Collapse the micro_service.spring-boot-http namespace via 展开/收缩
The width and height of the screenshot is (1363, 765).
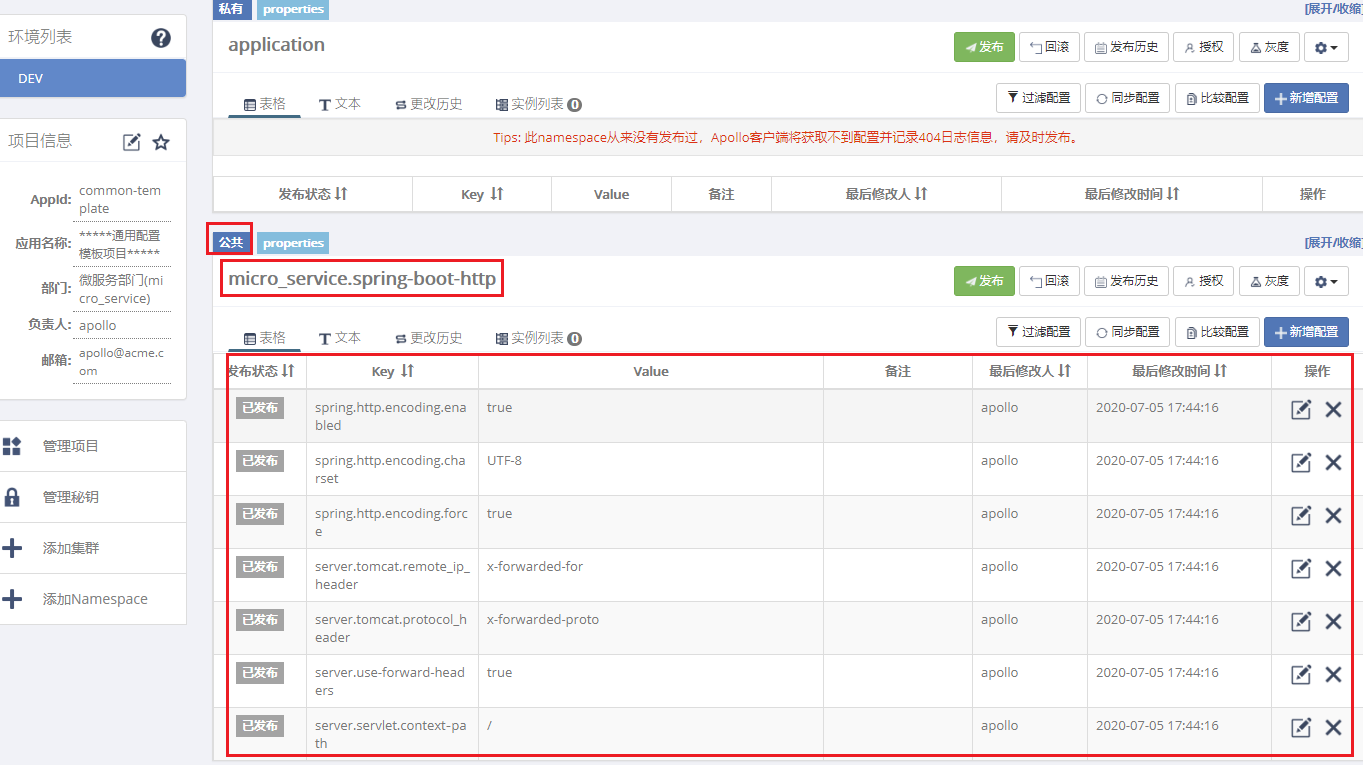click(1333, 242)
